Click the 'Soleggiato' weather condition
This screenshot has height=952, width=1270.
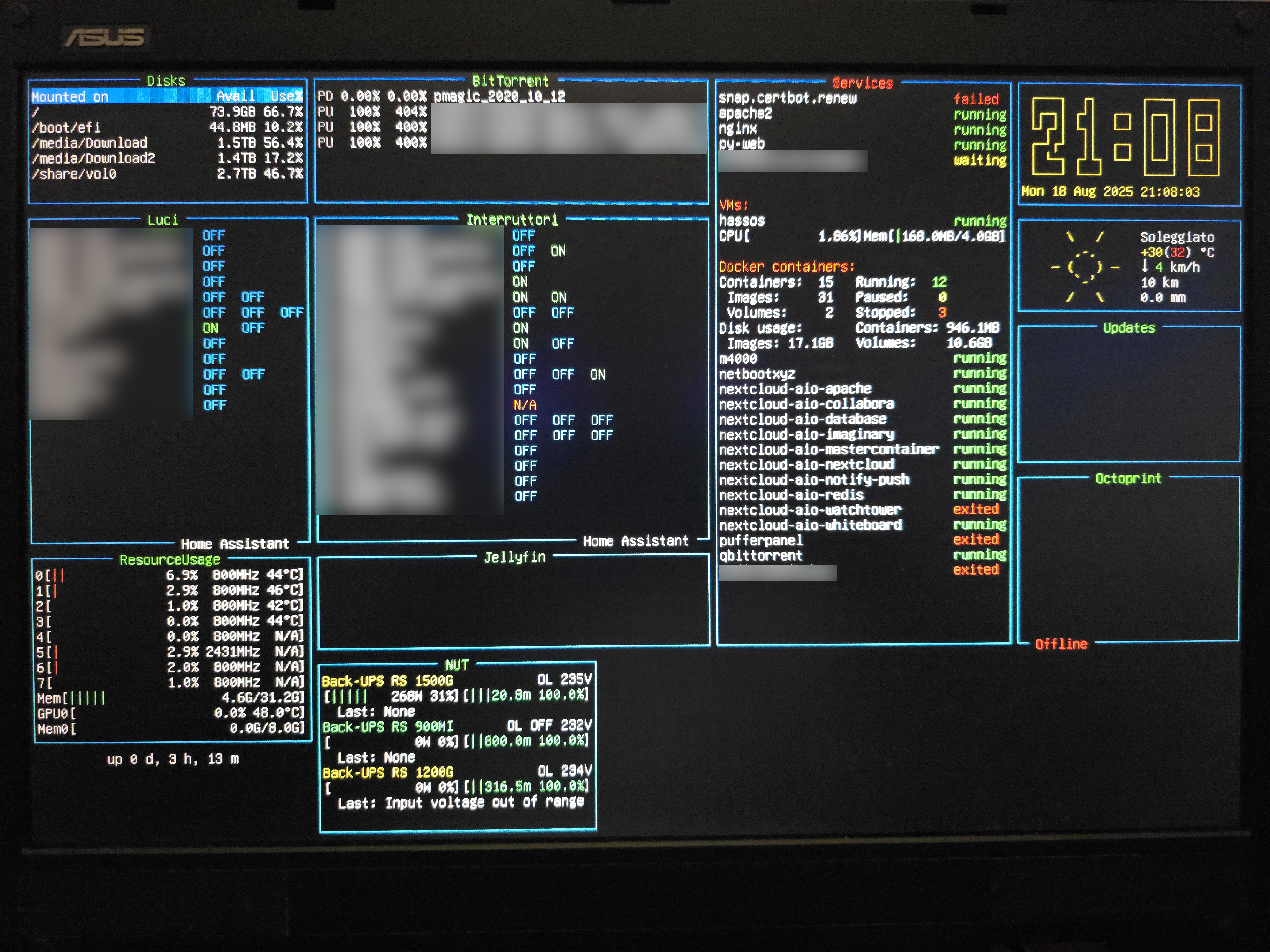(1177, 237)
